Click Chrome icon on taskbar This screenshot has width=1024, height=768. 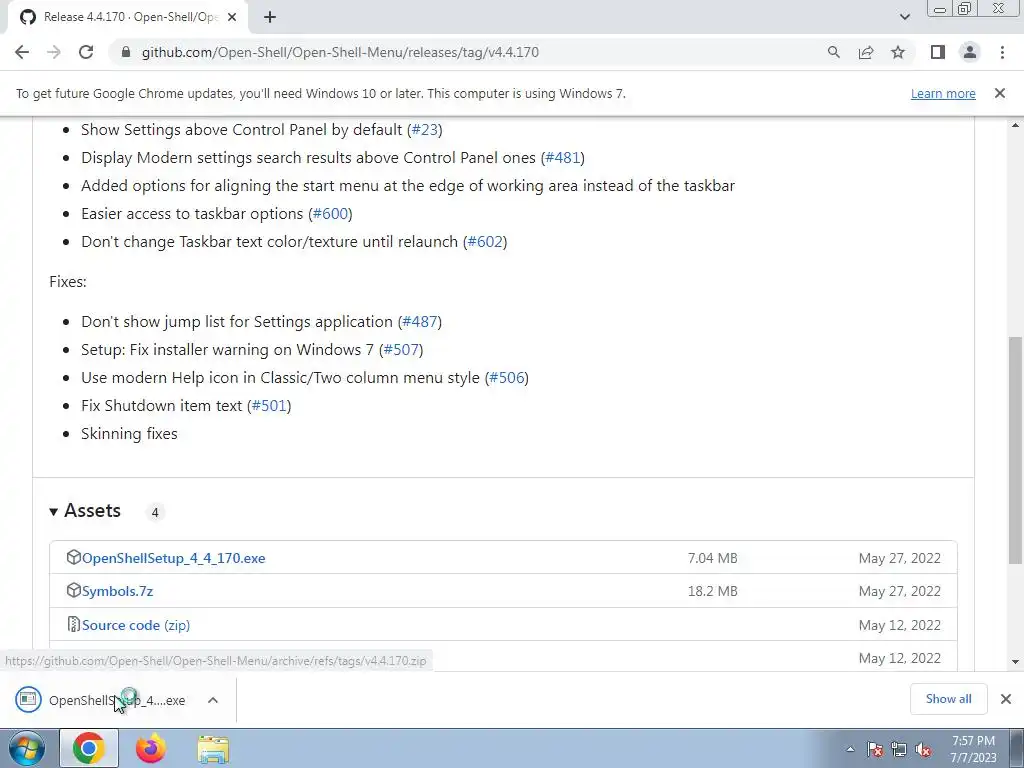pyautogui.click(x=89, y=749)
